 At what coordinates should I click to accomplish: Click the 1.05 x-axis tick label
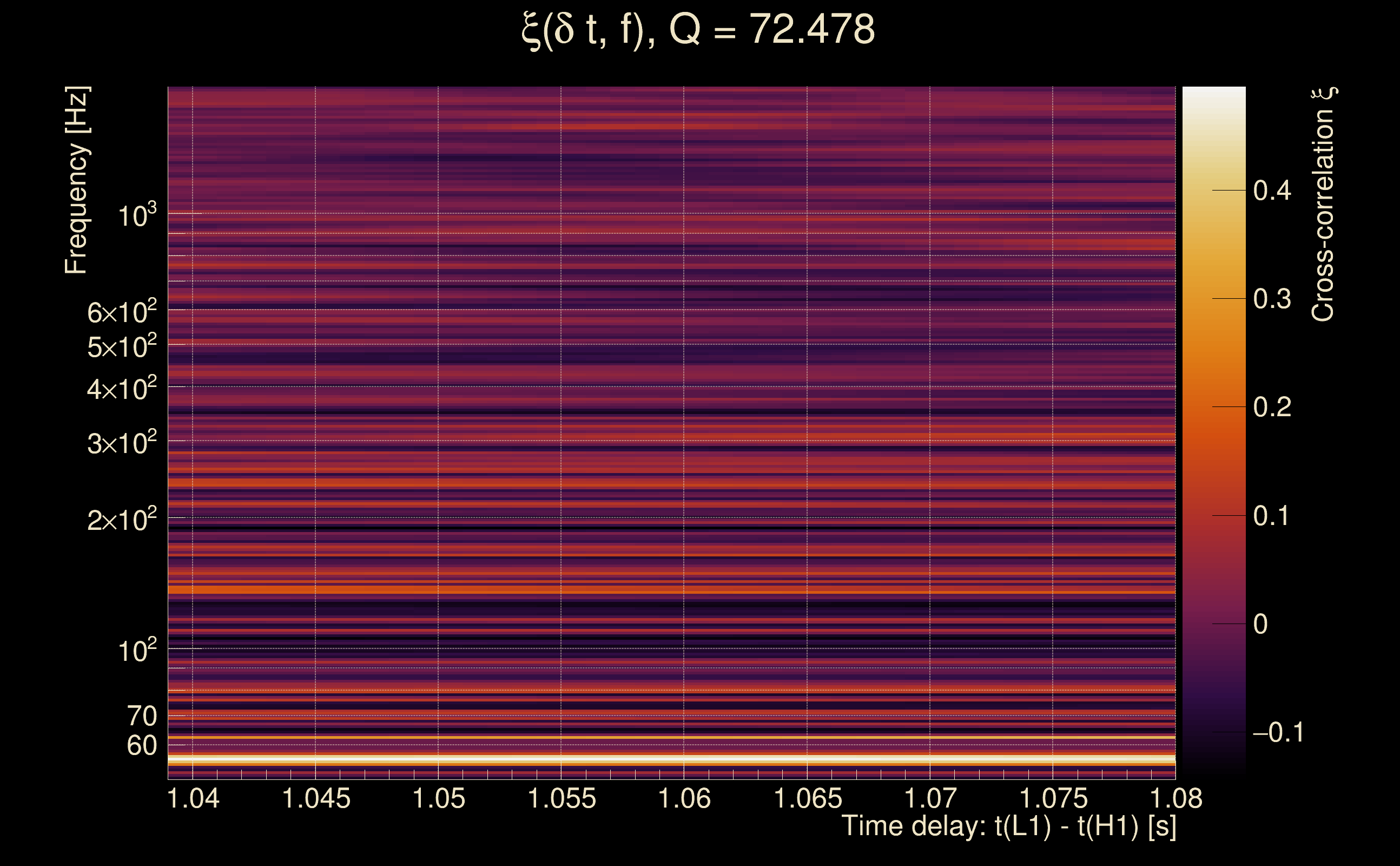[438, 799]
